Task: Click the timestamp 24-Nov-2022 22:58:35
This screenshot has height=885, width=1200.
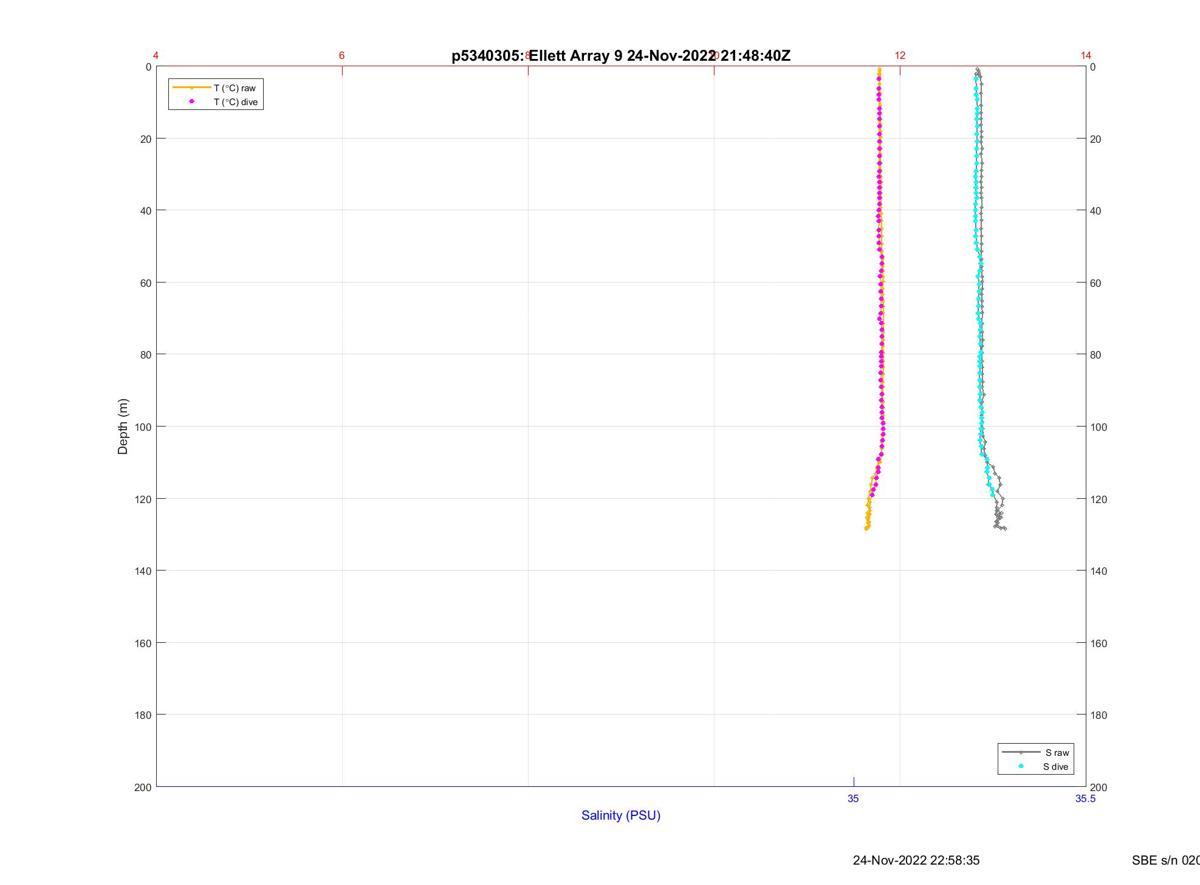Action: coord(916,860)
